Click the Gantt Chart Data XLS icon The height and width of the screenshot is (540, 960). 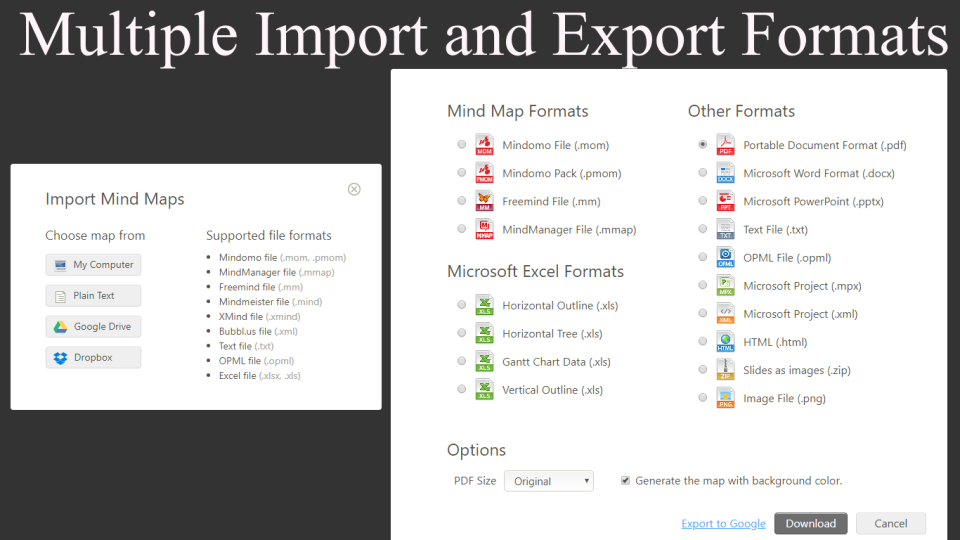pos(484,362)
